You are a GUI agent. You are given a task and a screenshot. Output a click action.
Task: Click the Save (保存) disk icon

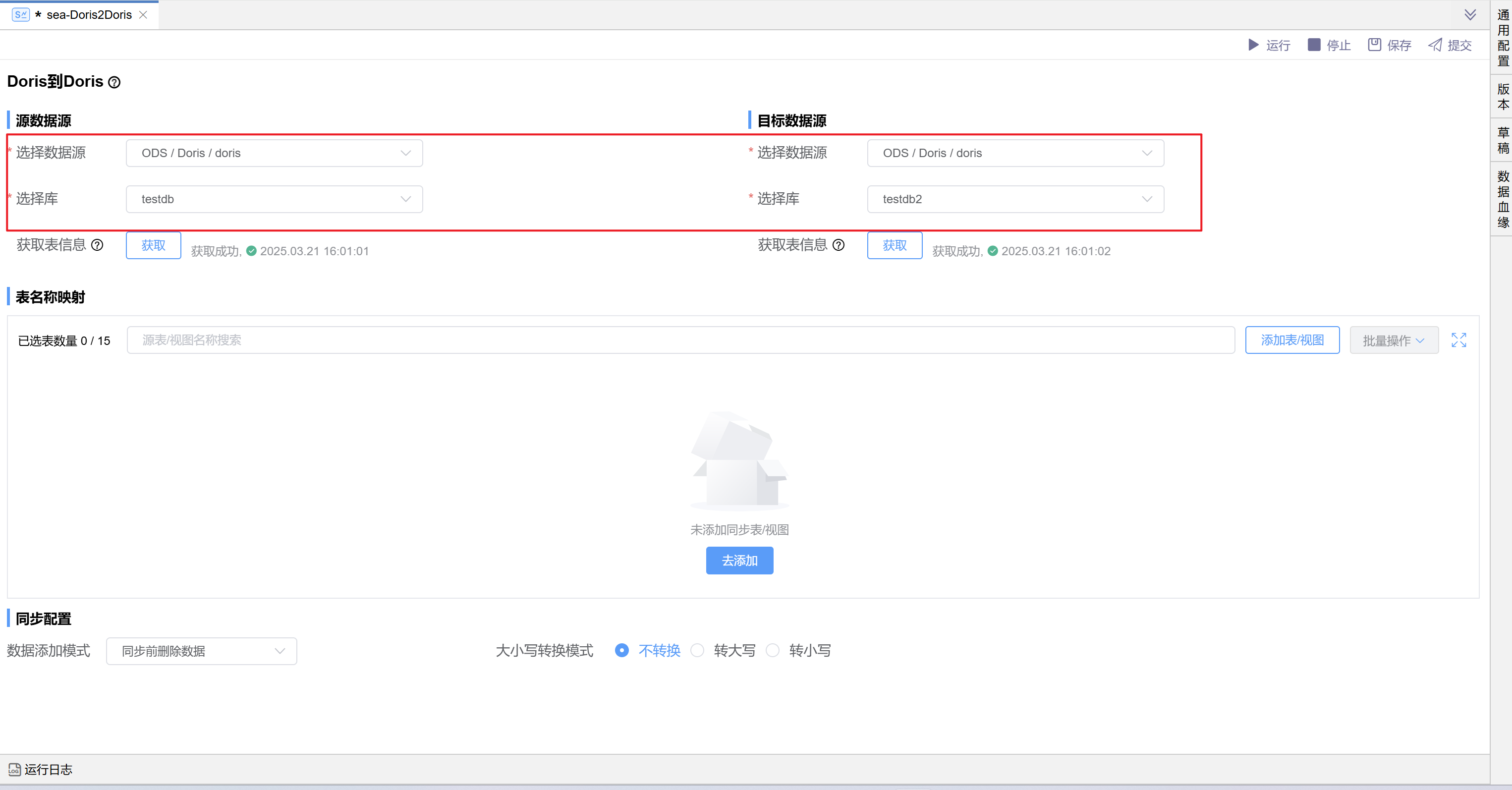[x=1375, y=45]
